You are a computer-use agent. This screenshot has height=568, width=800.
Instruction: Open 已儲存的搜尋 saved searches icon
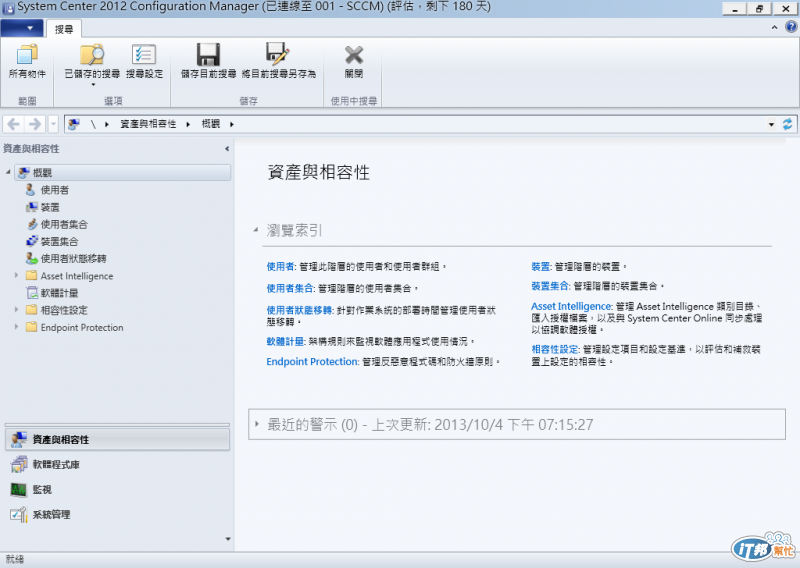click(92, 55)
